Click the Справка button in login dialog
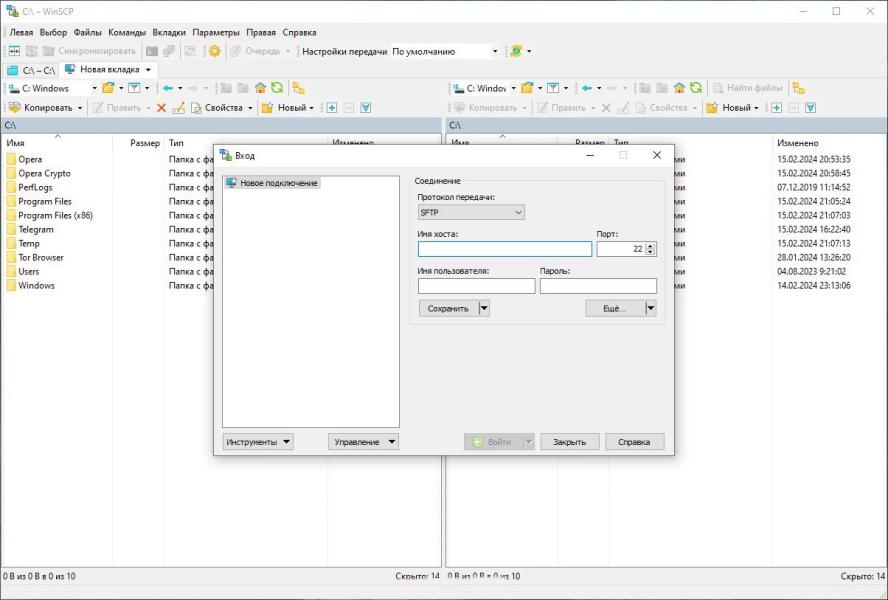 click(634, 442)
